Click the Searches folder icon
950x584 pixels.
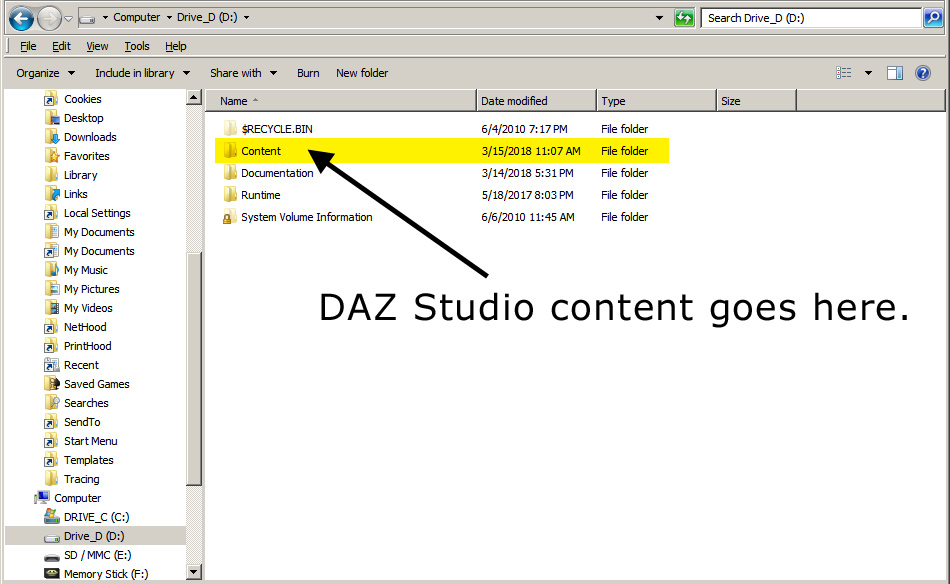51,403
